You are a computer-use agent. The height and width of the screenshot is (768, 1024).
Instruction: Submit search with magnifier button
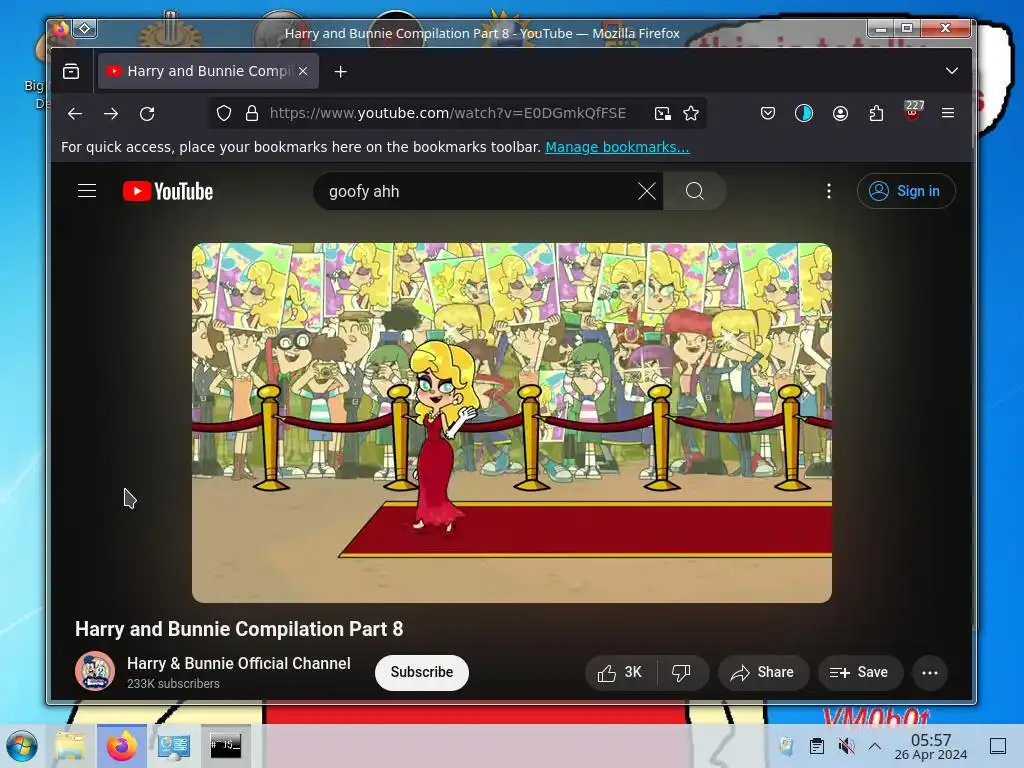point(694,191)
